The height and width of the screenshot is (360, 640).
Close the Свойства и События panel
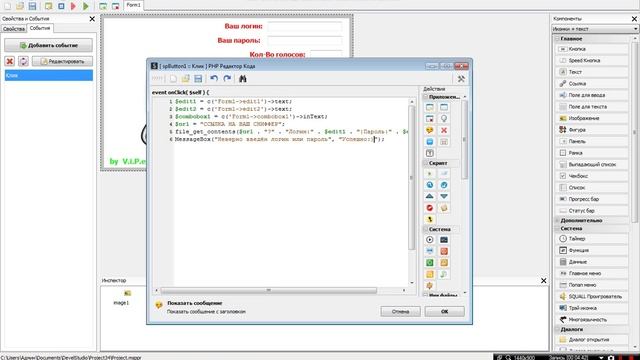pyautogui.click(x=92, y=19)
